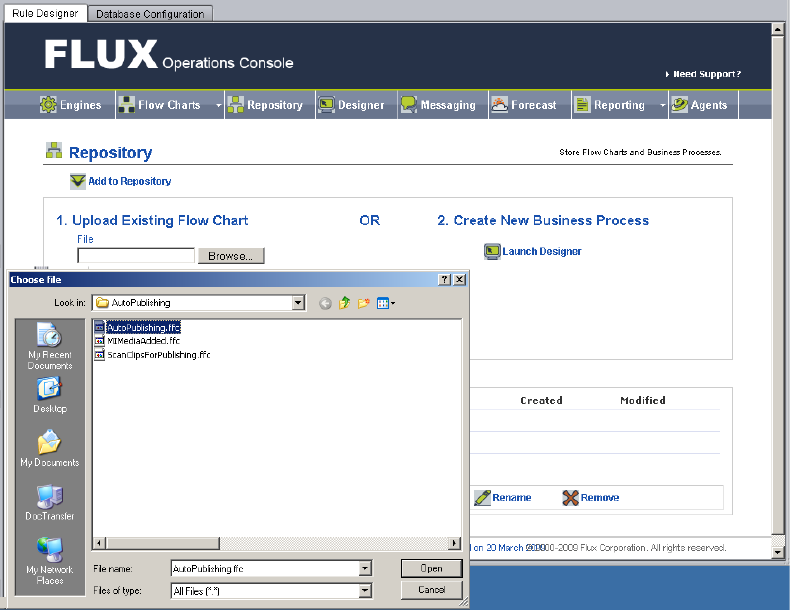Click the Forecast weather icon
The height and width of the screenshot is (610, 790).
[x=499, y=105]
